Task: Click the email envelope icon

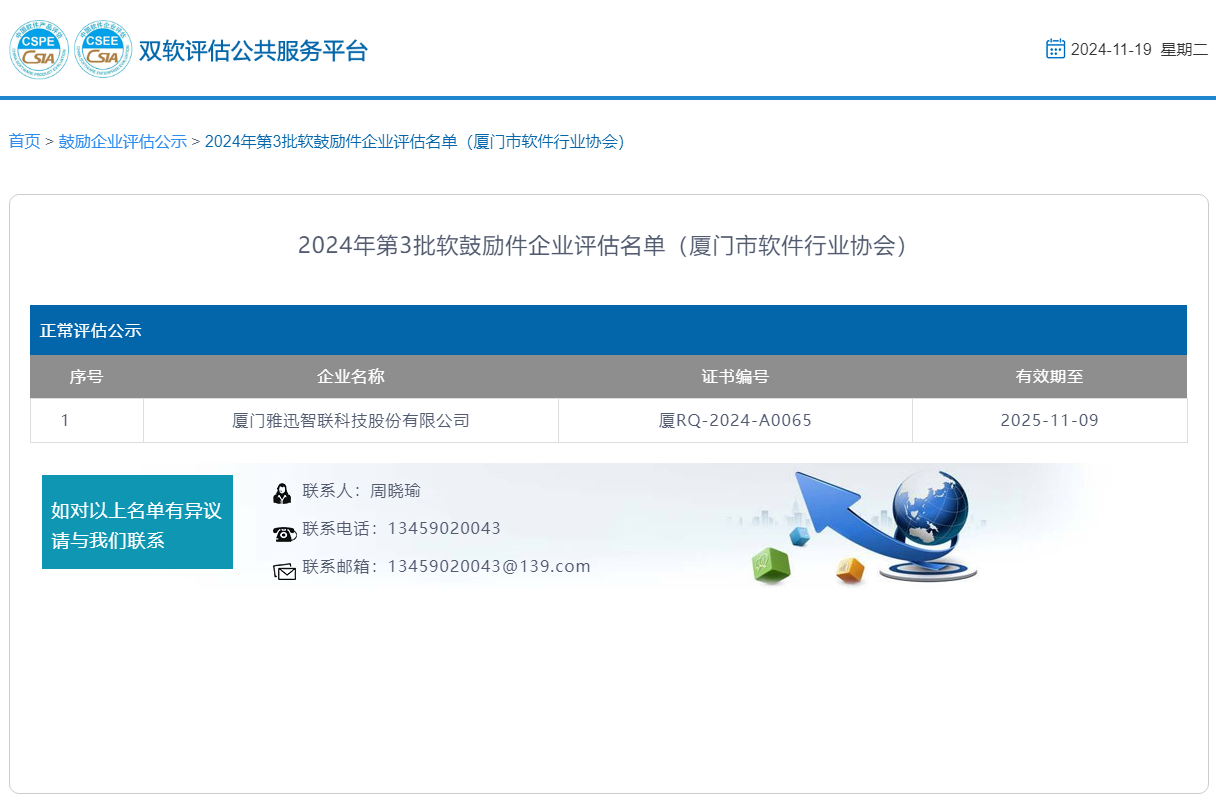Action: click(284, 572)
